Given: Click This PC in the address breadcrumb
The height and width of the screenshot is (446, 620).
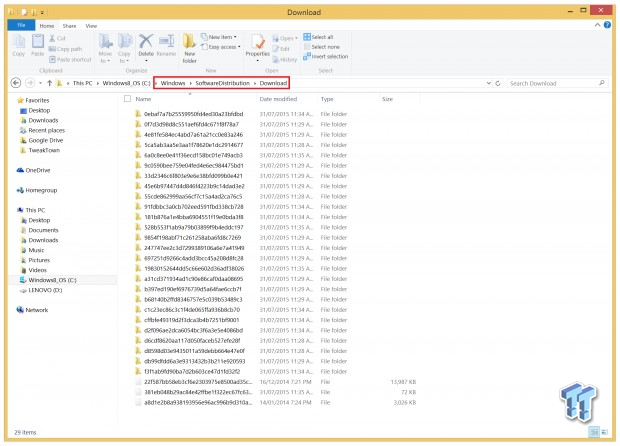Looking at the screenshot, I should coord(83,83).
